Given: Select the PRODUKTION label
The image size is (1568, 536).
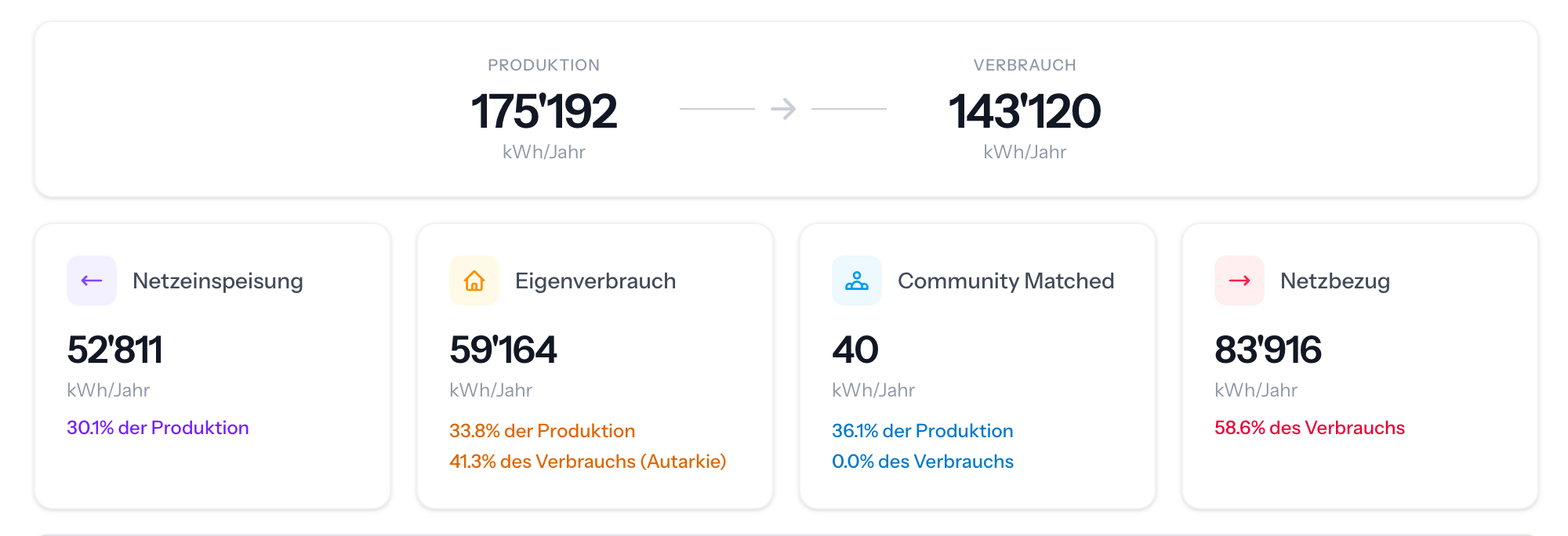Looking at the screenshot, I should (x=544, y=65).
